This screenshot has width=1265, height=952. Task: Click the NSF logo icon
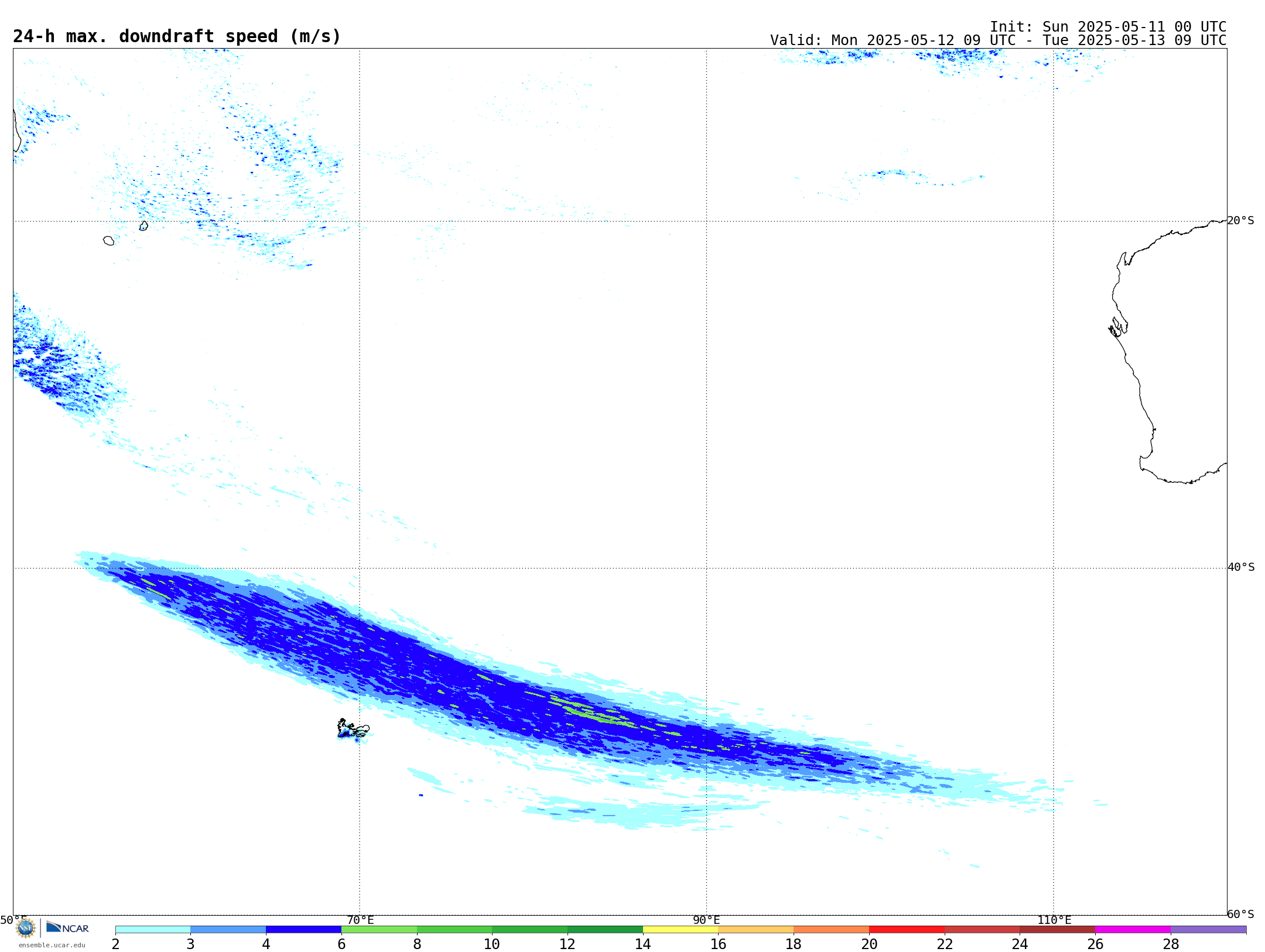click(x=26, y=927)
